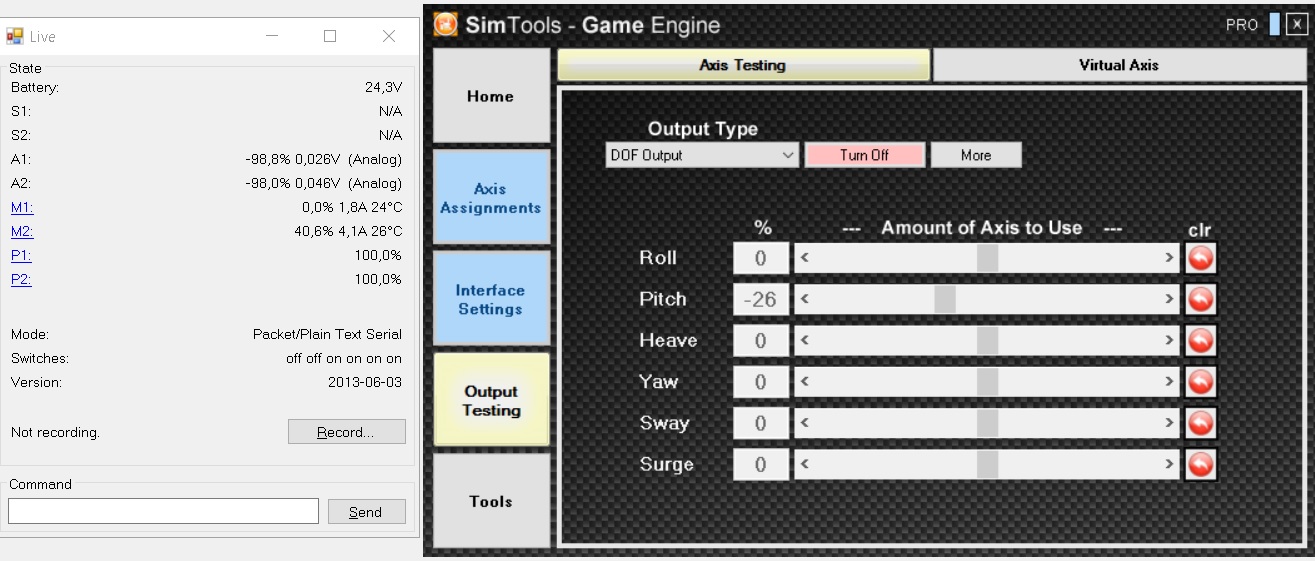Open Axis Assignments section
1315x561 pixels.
click(x=491, y=198)
